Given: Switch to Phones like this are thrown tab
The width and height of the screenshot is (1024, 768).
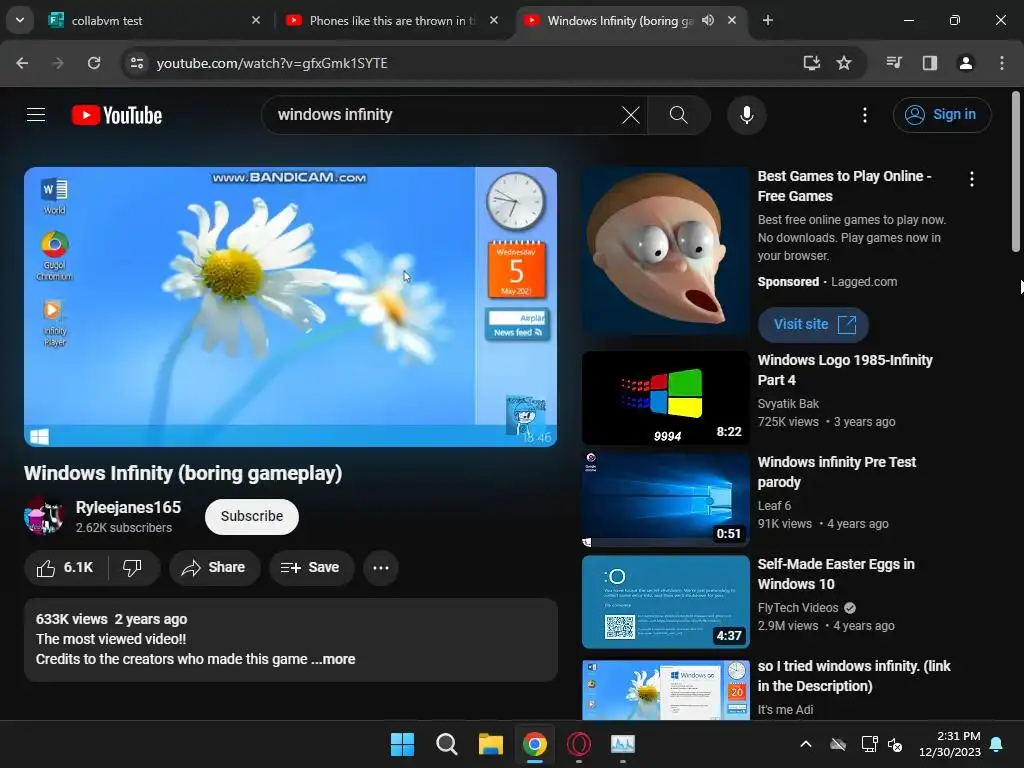Looking at the screenshot, I should click(392, 20).
